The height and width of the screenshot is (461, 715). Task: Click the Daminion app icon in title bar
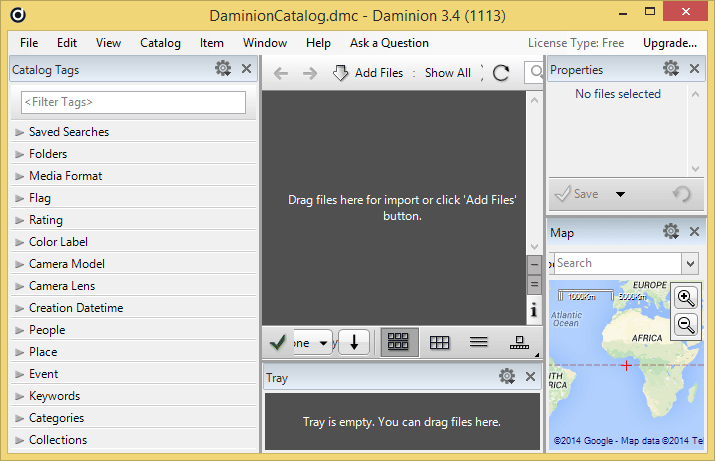(x=18, y=15)
